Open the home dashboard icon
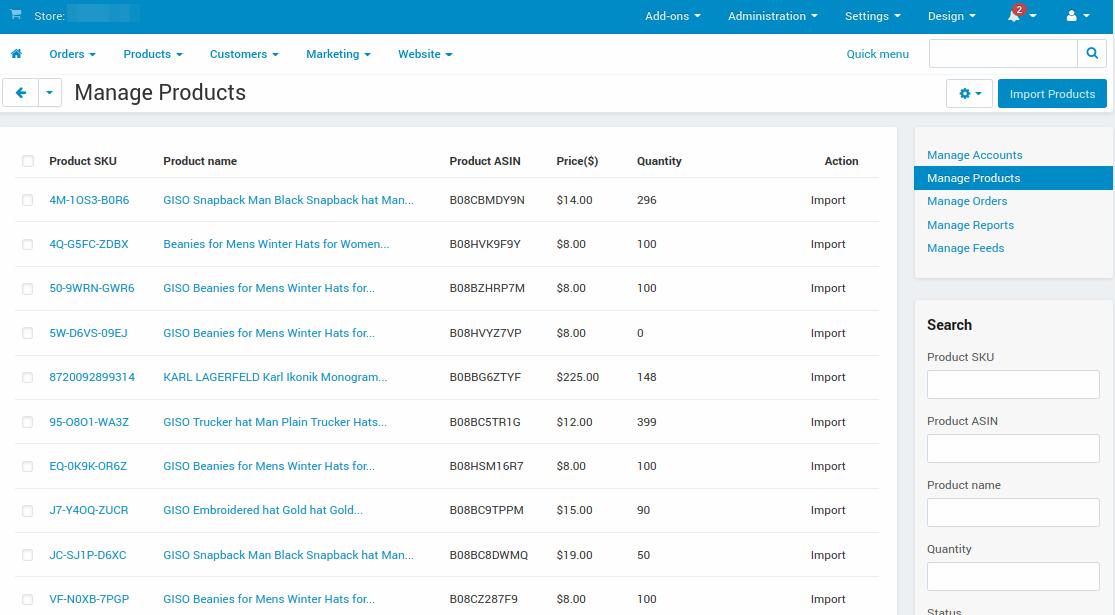The image size is (1115, 615). [15, 54]
